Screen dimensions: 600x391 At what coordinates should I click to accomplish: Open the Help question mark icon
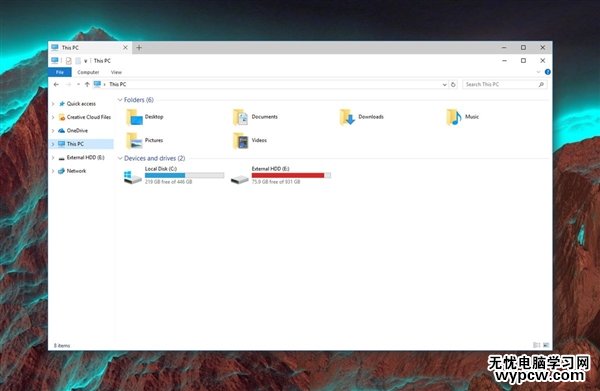pos(548,72)
